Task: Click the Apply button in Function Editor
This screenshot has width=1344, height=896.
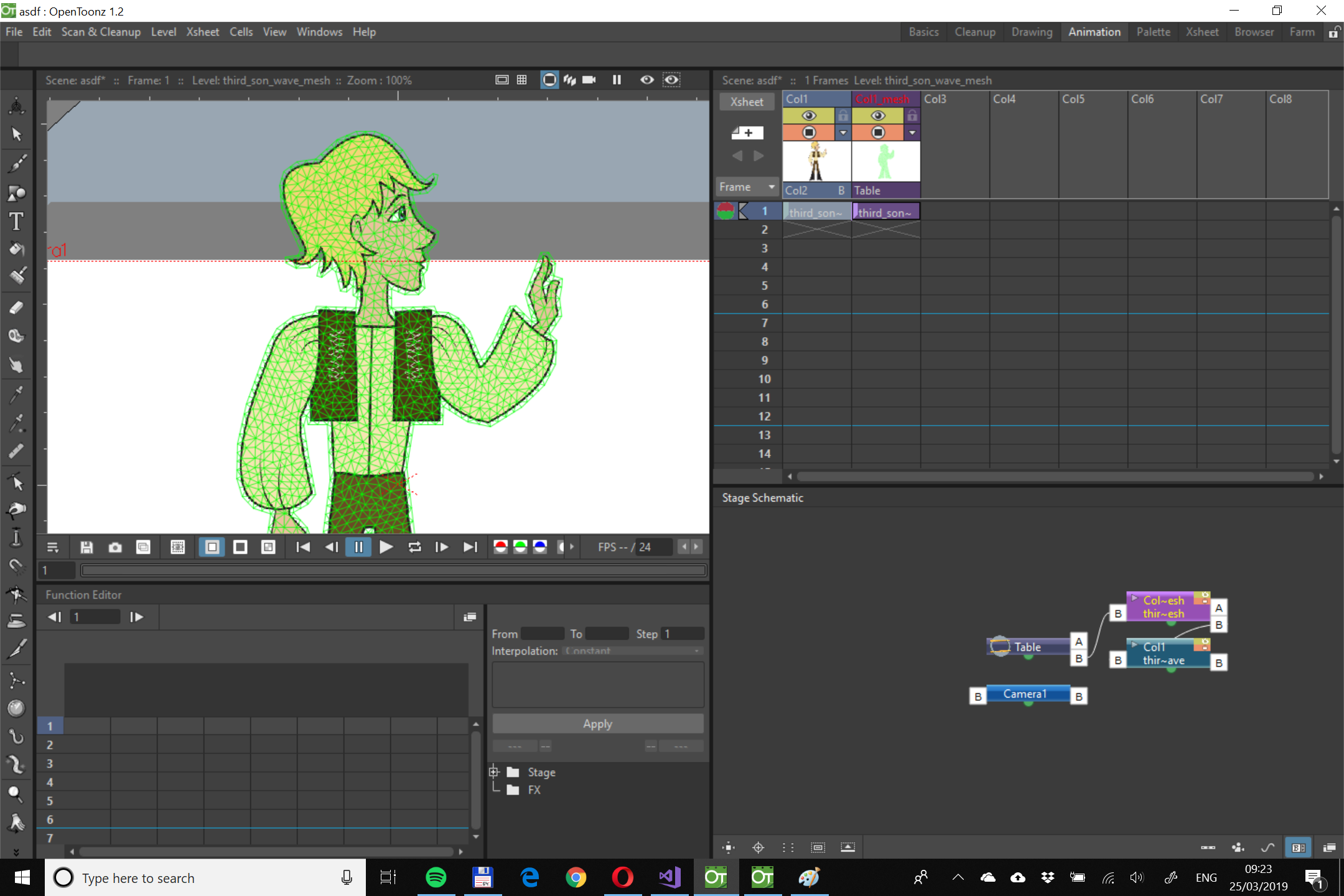Action: pyautogui.click(x=597, y=724)
